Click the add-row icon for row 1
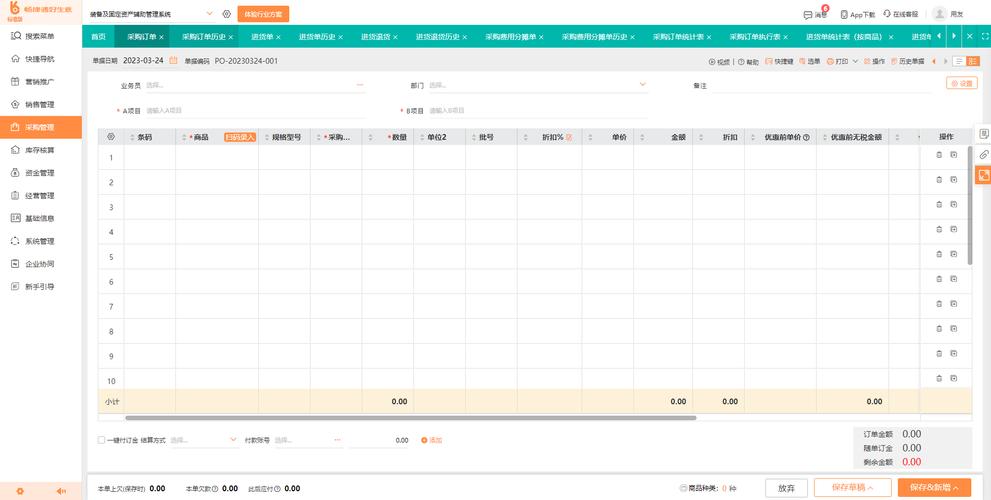Screen dimensions: 991x500 (954, 155)
